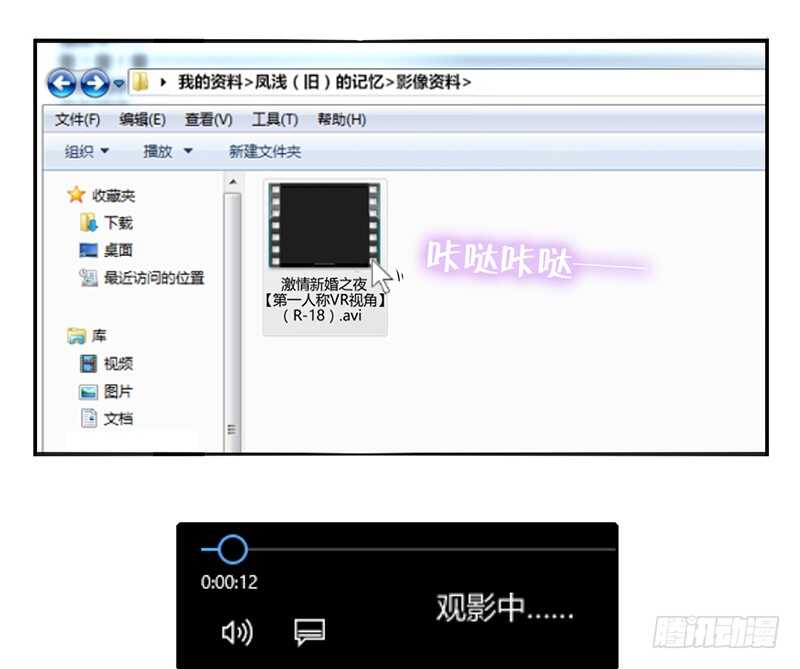Click the 桌面 monitor icon
This screenshot has width=800, height=669.
[x=88, y=250]
